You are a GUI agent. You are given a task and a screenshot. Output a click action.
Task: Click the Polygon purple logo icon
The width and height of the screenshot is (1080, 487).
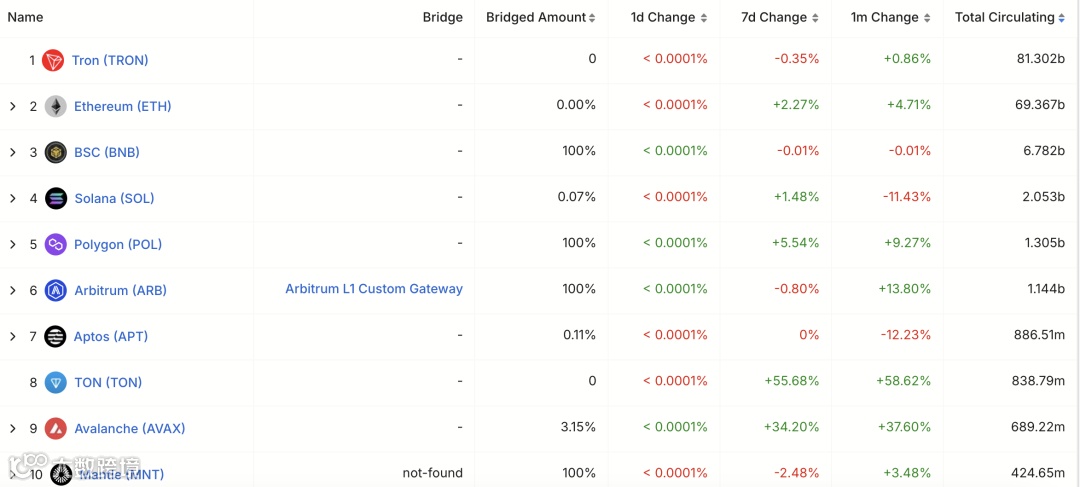(x=55, y=244)
